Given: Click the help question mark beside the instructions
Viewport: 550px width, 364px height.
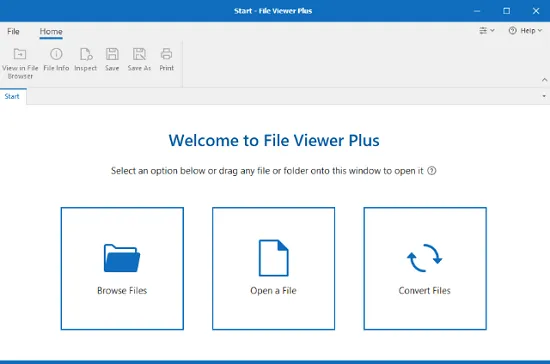Looking at the screenshot, I should [x=432, y=171].
